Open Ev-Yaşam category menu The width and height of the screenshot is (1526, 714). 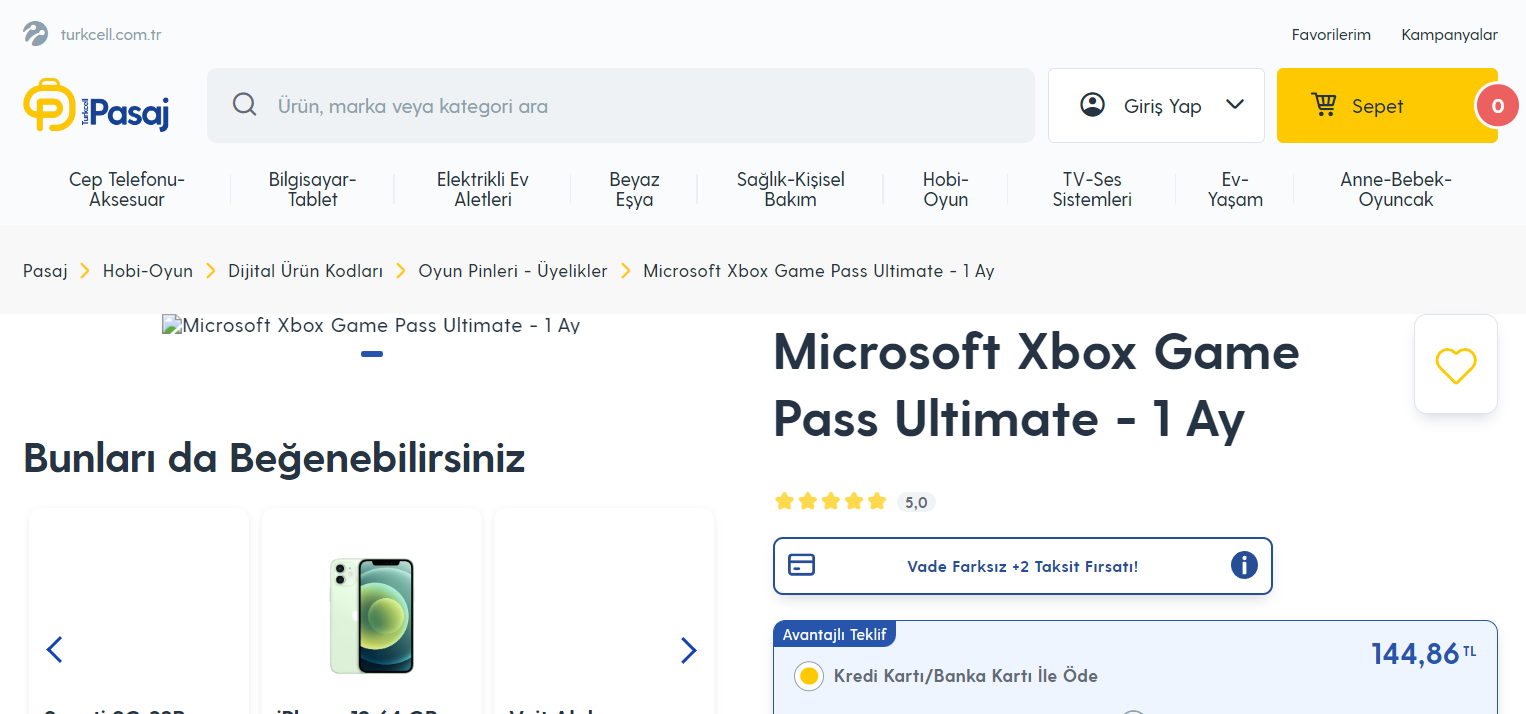(x=1235, y=189)
